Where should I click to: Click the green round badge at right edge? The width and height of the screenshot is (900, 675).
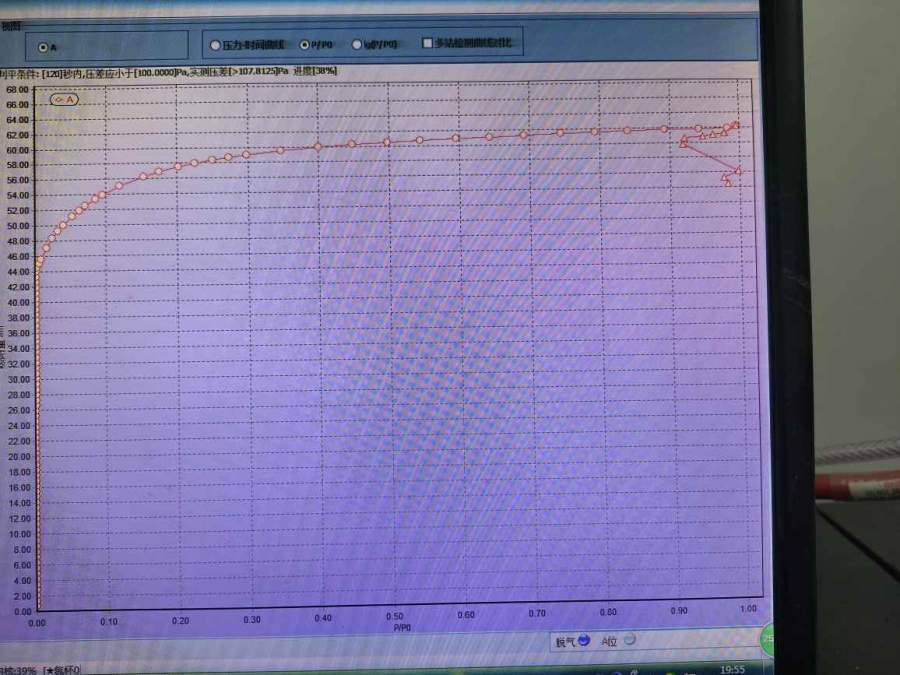(x=766, y=639)
